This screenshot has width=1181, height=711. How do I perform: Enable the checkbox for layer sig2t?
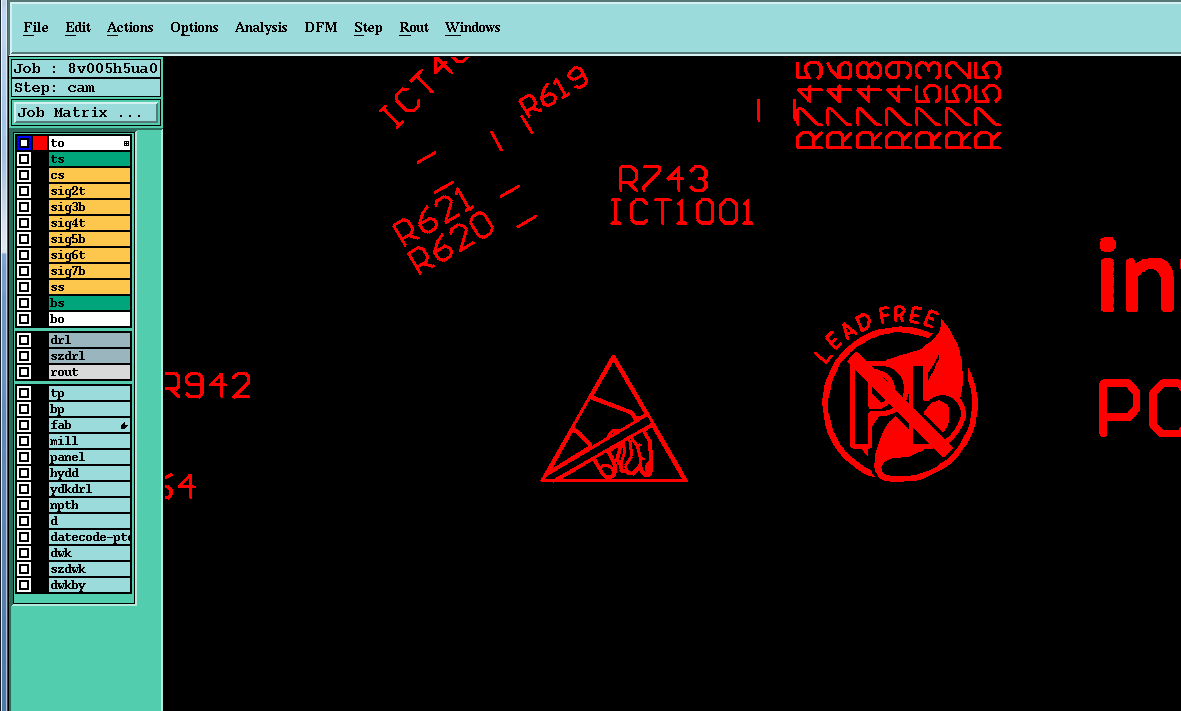(x=24, y=191)
